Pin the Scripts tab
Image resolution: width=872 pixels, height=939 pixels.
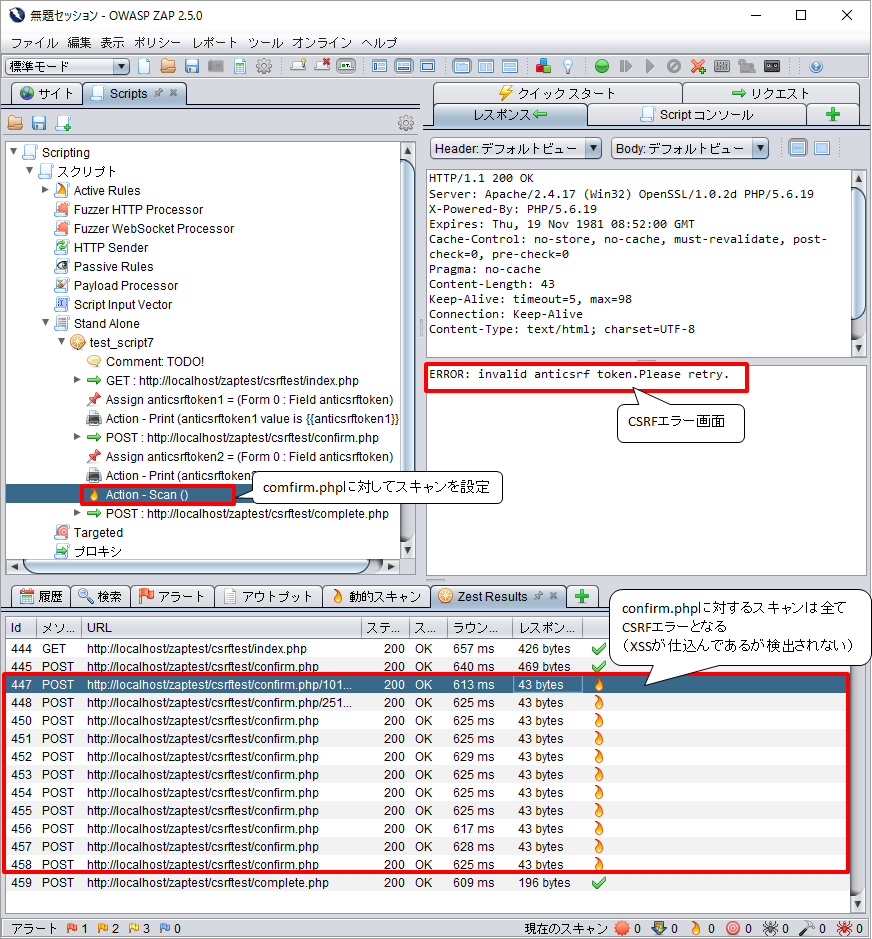tap(159, 93)
